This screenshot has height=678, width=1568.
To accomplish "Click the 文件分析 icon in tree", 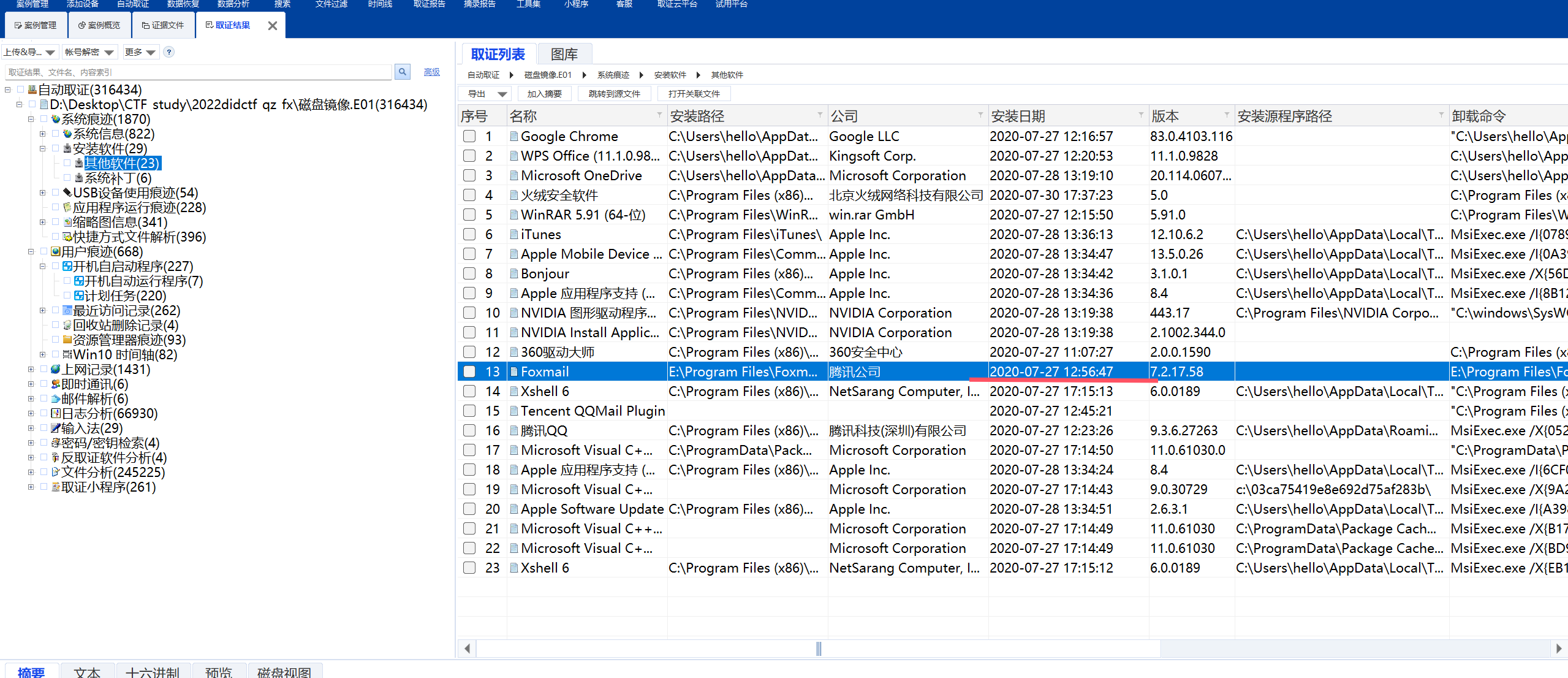I will pos(56,472).
